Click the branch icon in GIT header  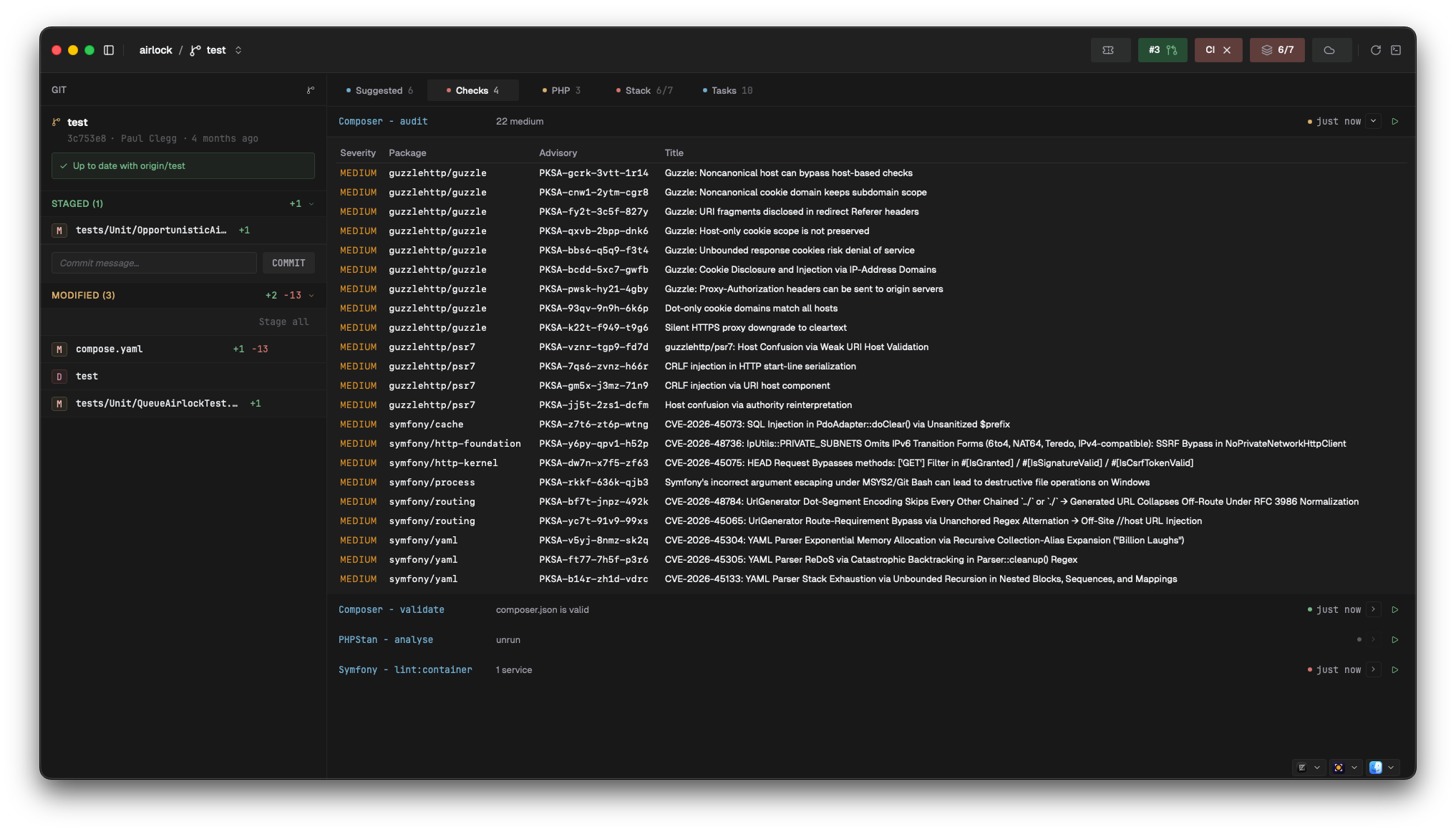point(311,90)
